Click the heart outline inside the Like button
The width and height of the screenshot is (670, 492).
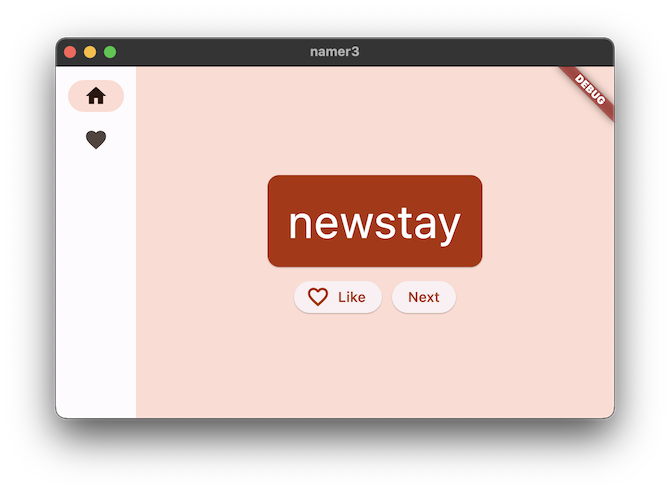[318, 297]
